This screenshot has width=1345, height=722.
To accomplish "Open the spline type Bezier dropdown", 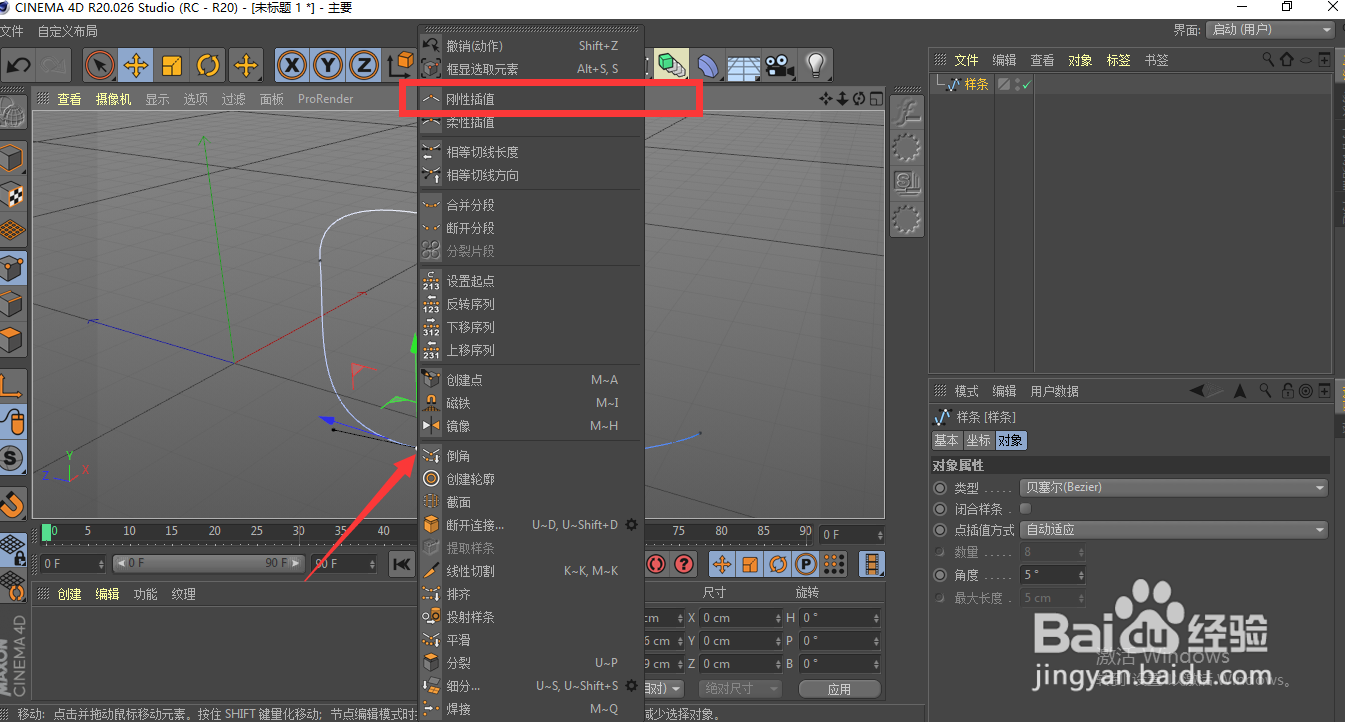I will point(1174,488).
